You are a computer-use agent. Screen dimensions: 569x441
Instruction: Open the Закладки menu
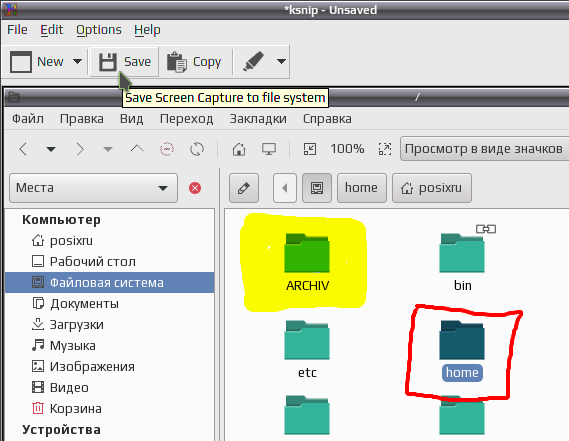[x=258, y=119]
